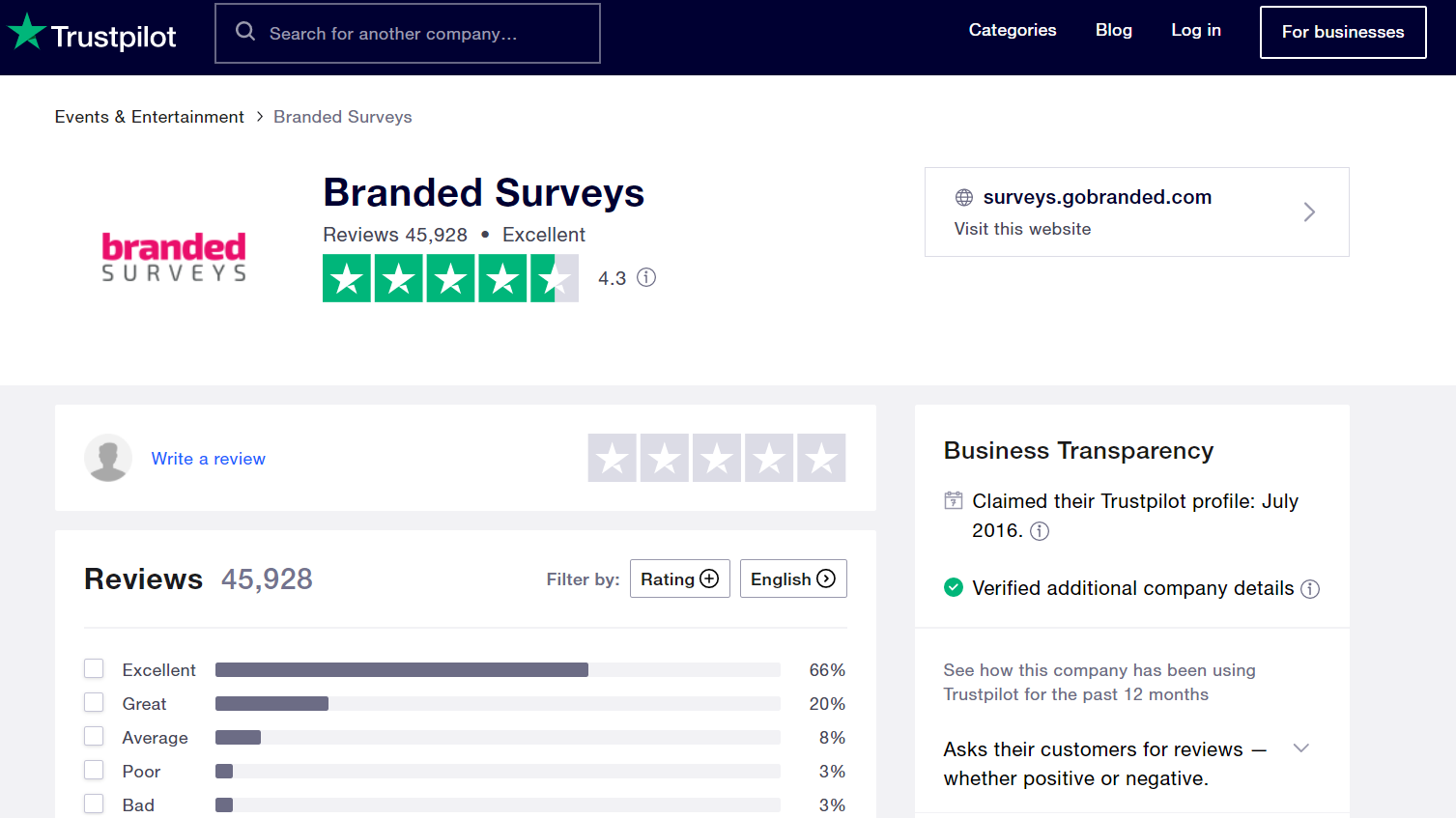The height and width of the screenshot is (818, 1456).
Task: Rate five stars in the review widget
Action: click(821, 458)
